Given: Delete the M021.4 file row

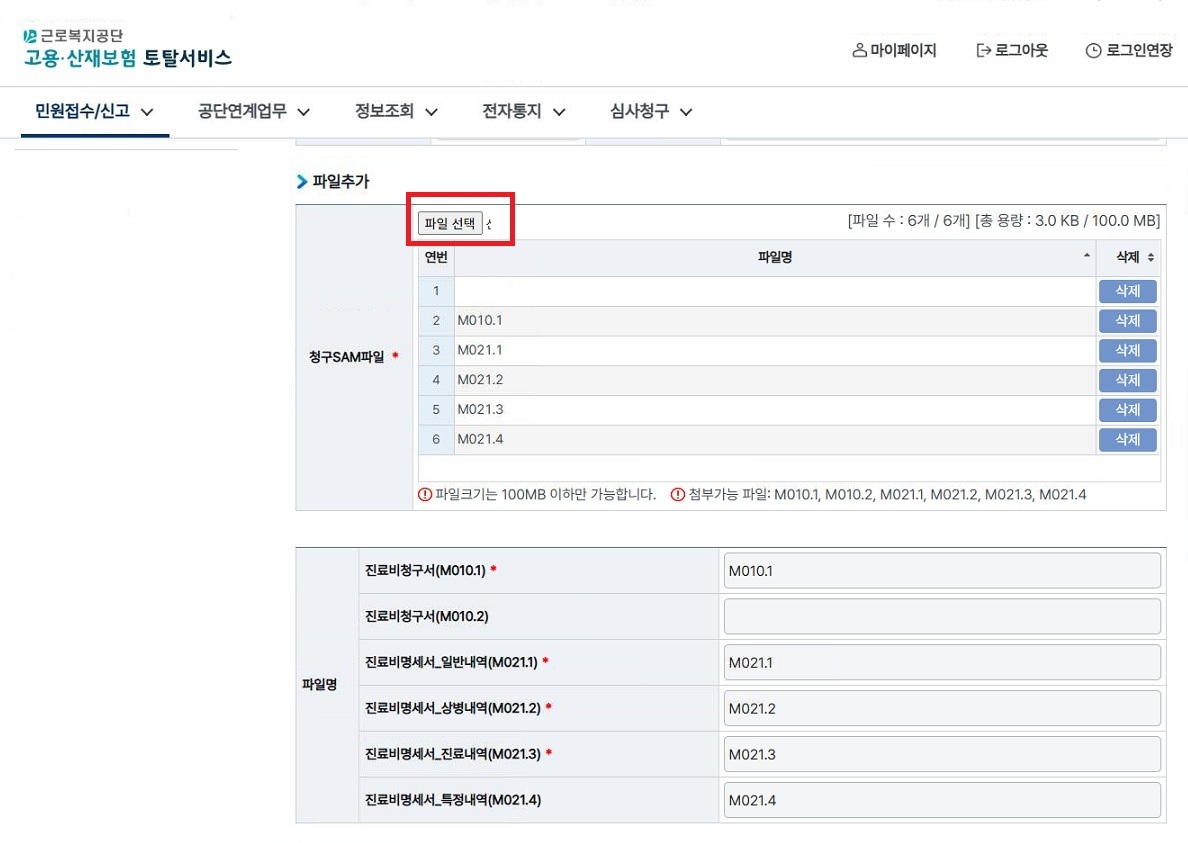Looking at the screenshot, I should (x=1127, y=440).
